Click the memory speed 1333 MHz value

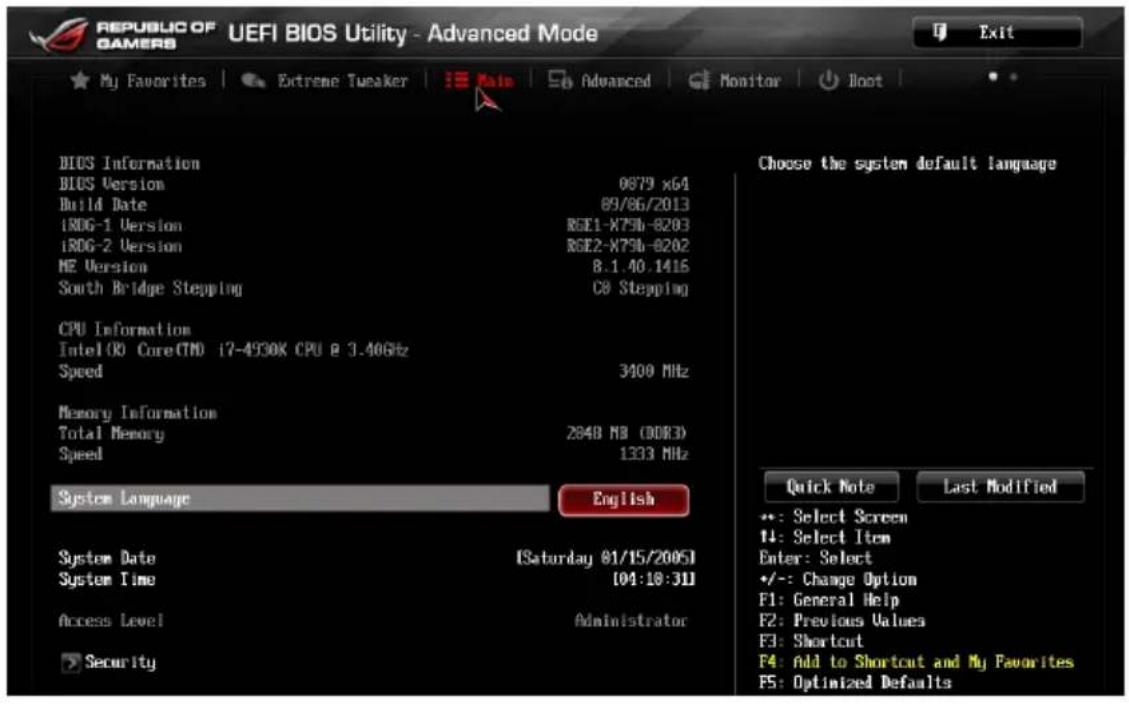point(654,454)
